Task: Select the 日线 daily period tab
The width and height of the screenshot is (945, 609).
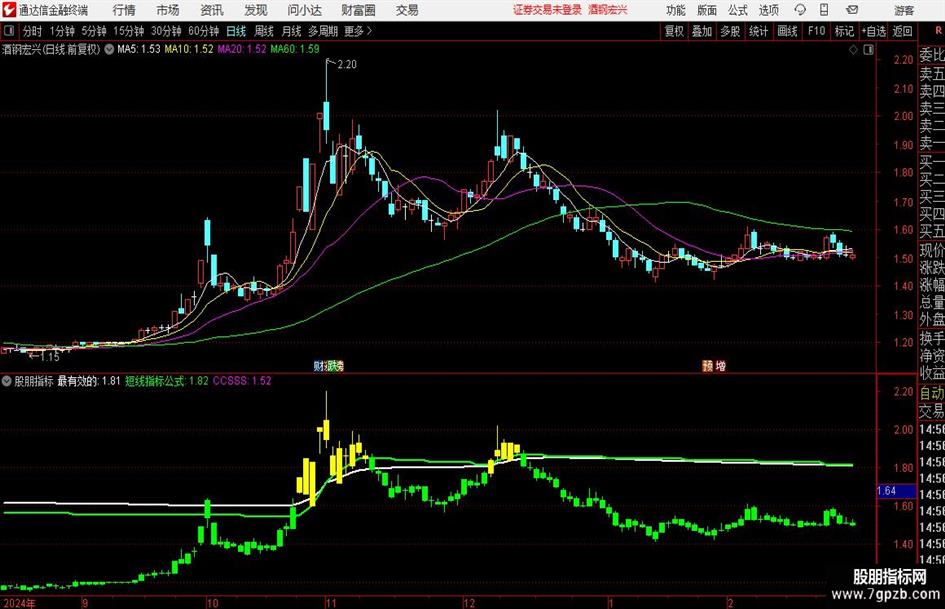Action: pyautogui.click(x=236, y=31)
